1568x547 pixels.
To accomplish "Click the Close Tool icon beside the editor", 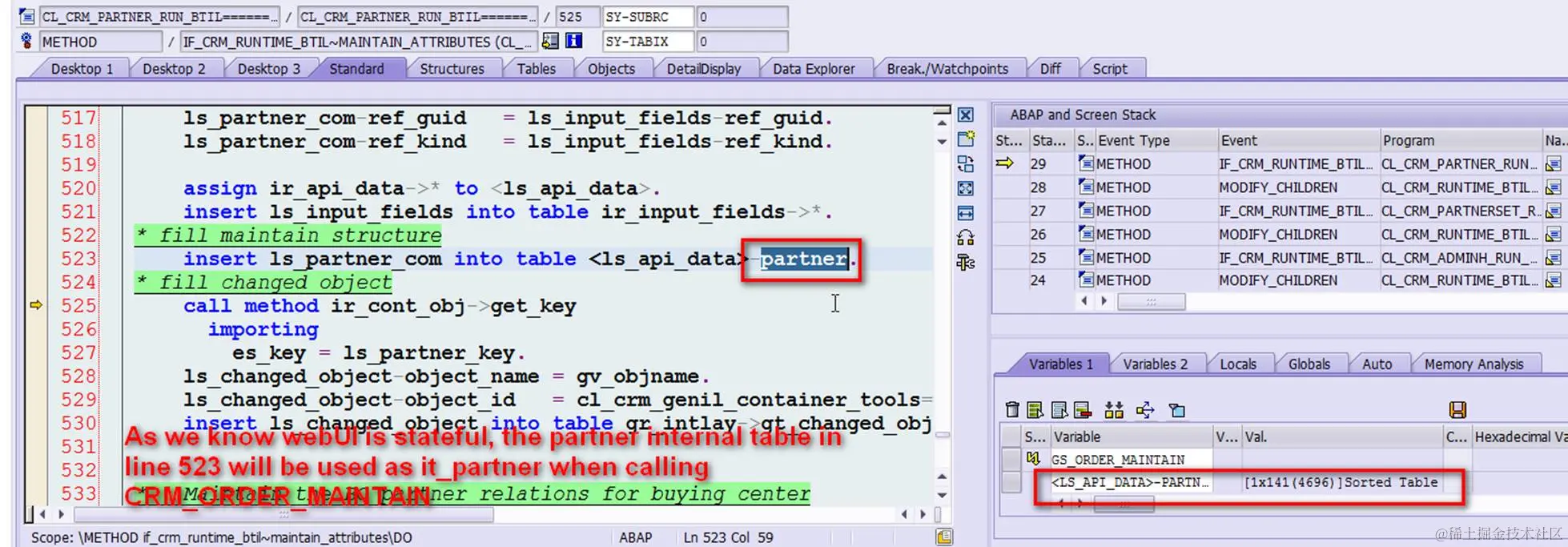I will (966, 115).
